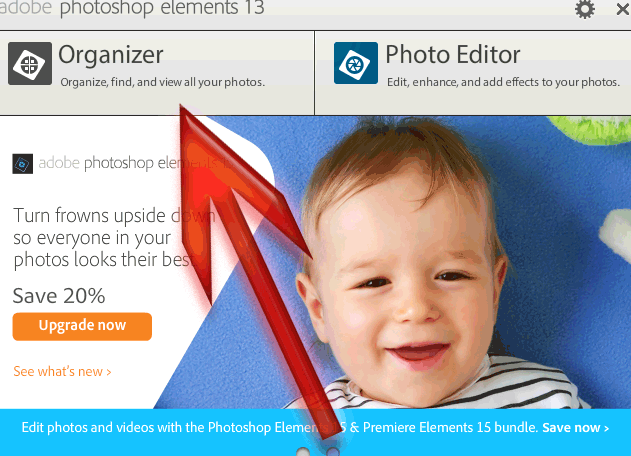Open Photo Editor via its title
The width and height of the screenshot is (631, 456).
pyautogui.click(x=453, y=55)
